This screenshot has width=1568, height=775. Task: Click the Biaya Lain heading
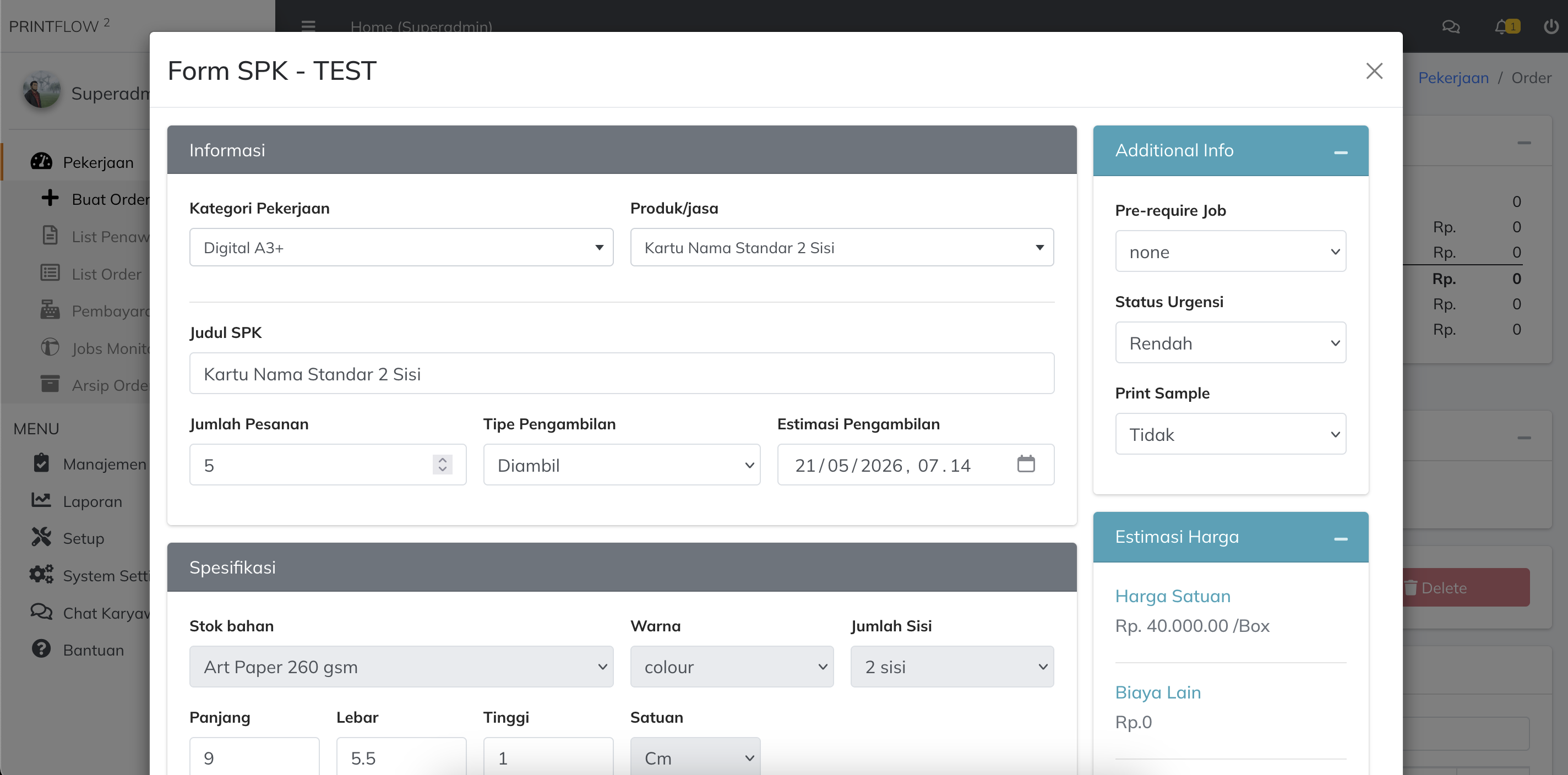point(1158,692)
